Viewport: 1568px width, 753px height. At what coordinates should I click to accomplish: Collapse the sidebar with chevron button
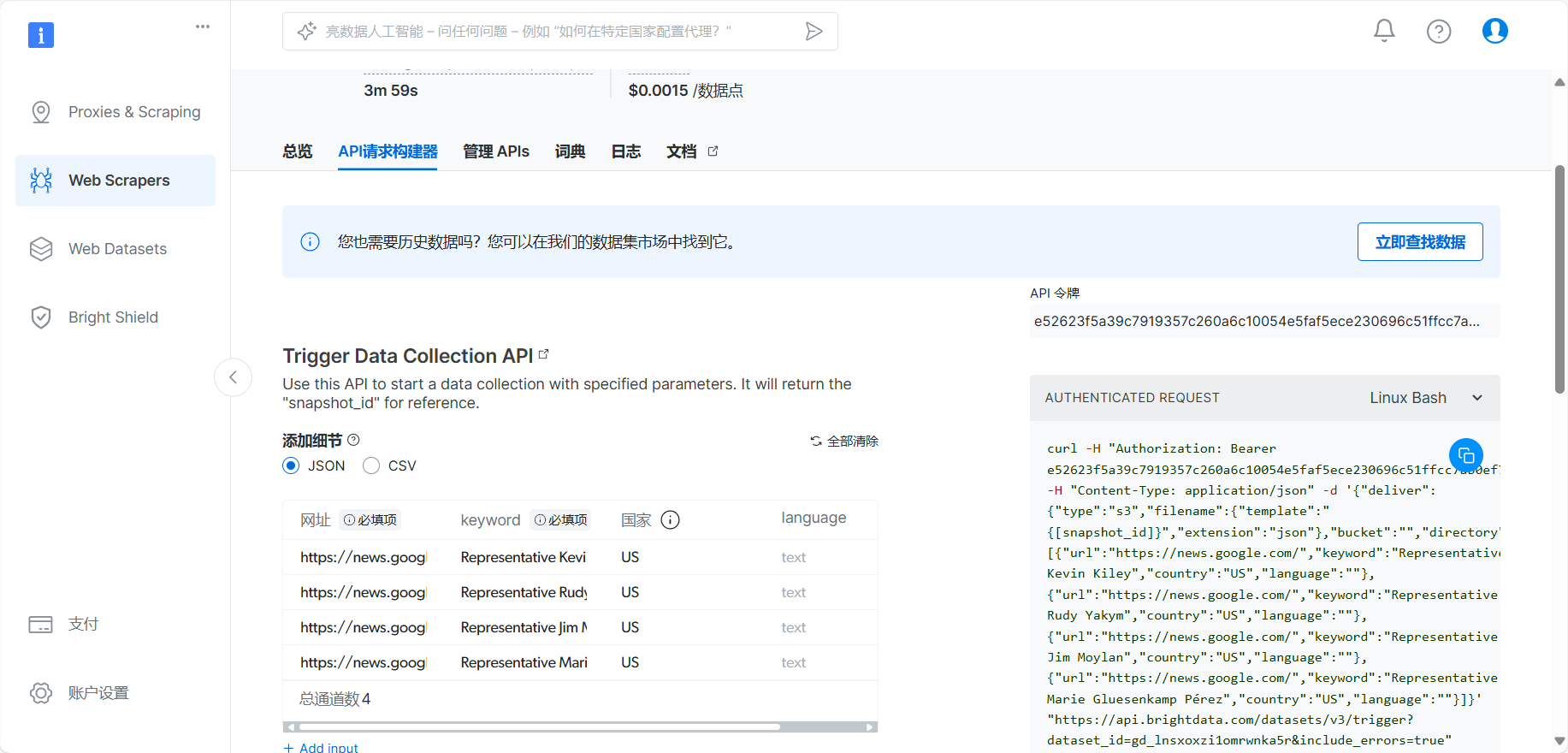point(233,377)
